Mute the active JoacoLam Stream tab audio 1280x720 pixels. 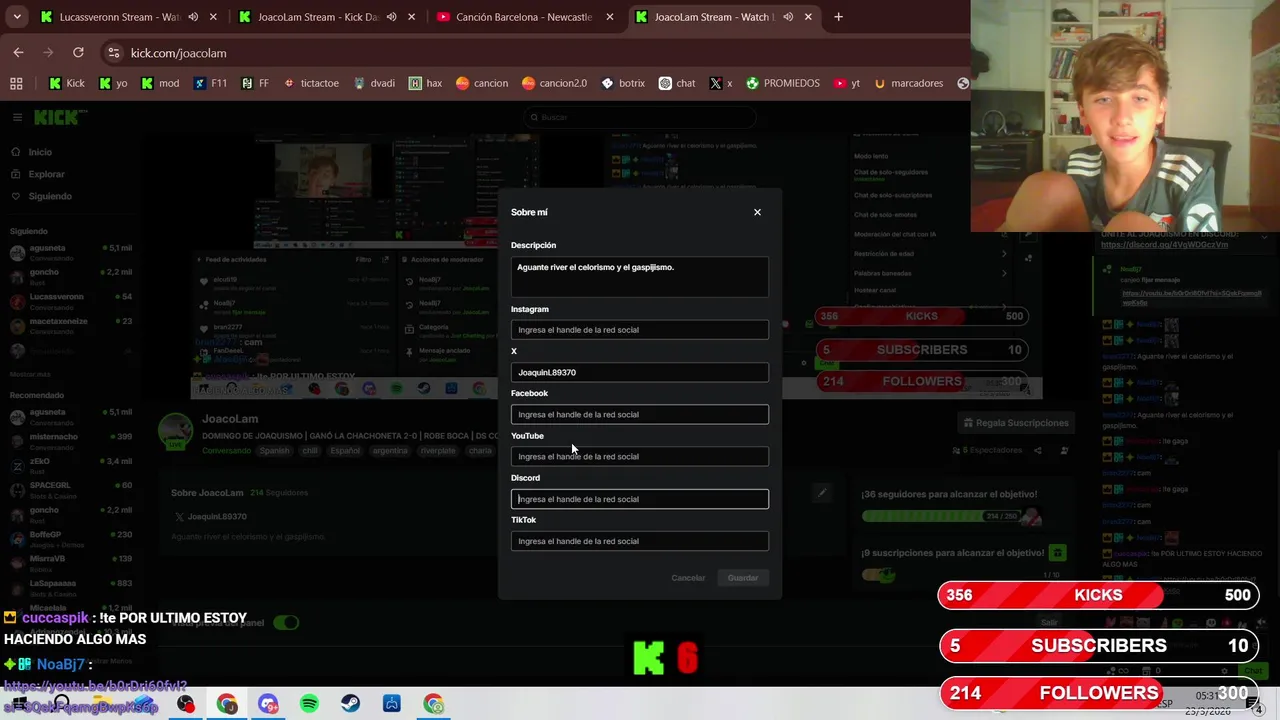(788, 17)
